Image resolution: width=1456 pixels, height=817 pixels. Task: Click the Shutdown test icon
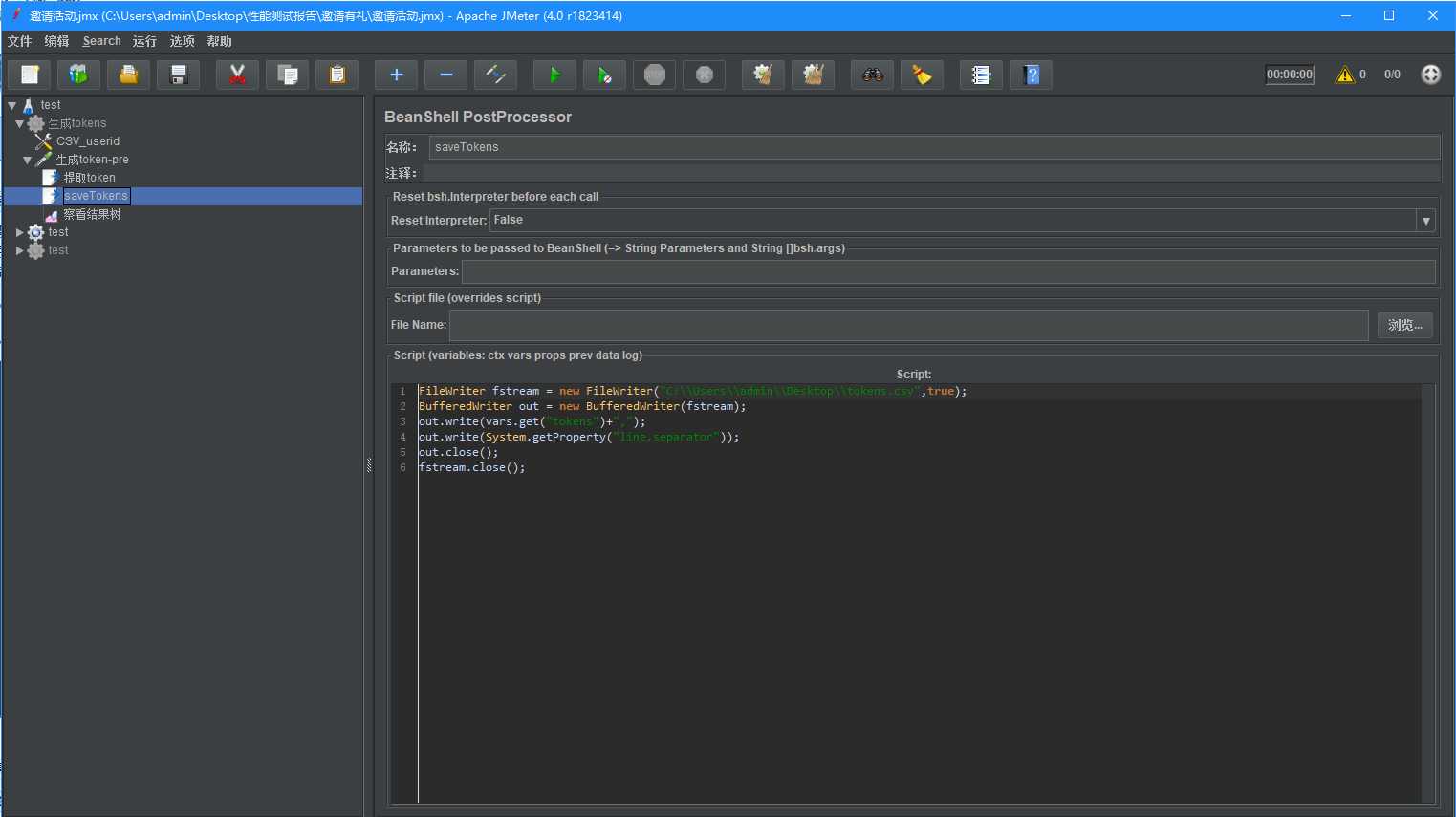point(705,75)
